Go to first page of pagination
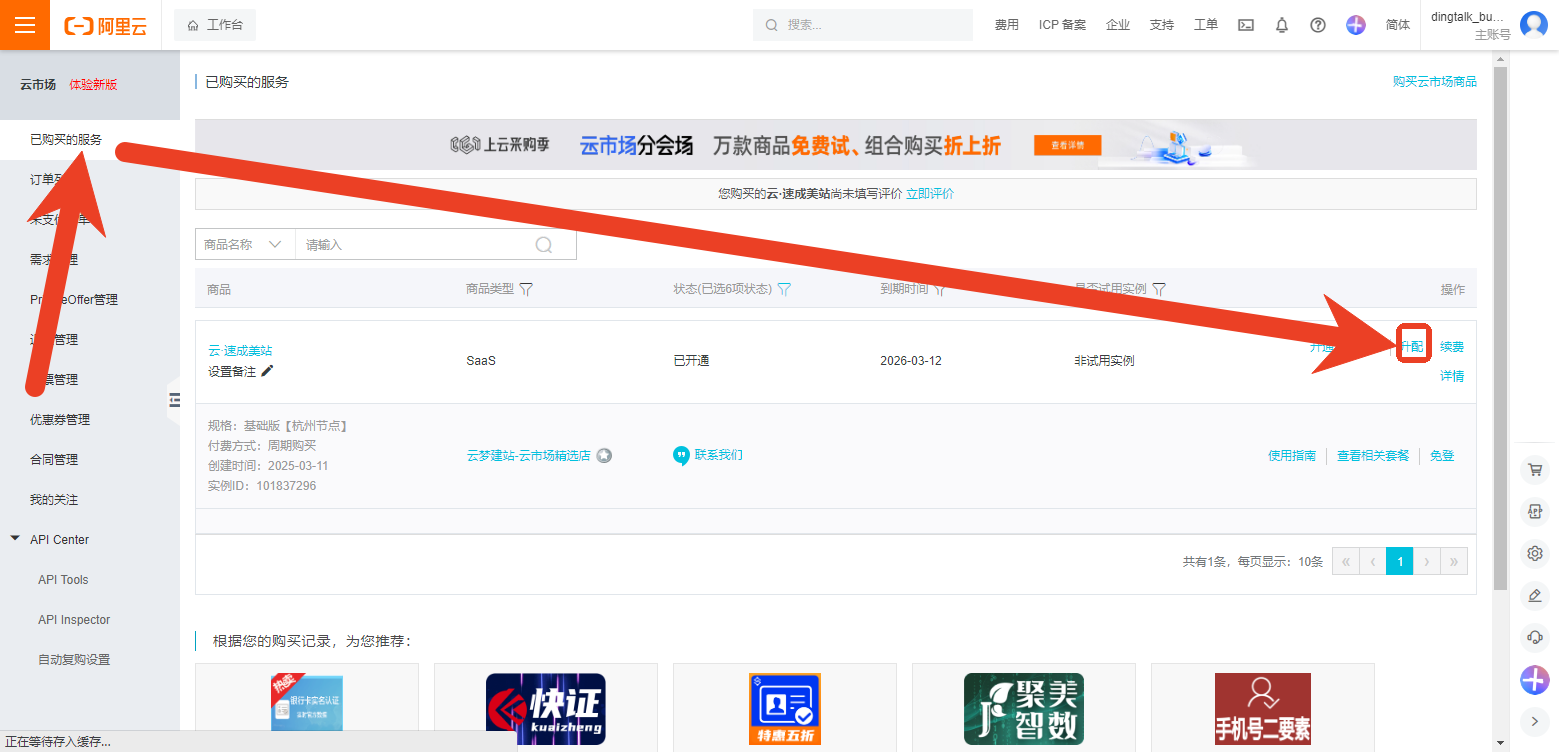 point(1346,562)
